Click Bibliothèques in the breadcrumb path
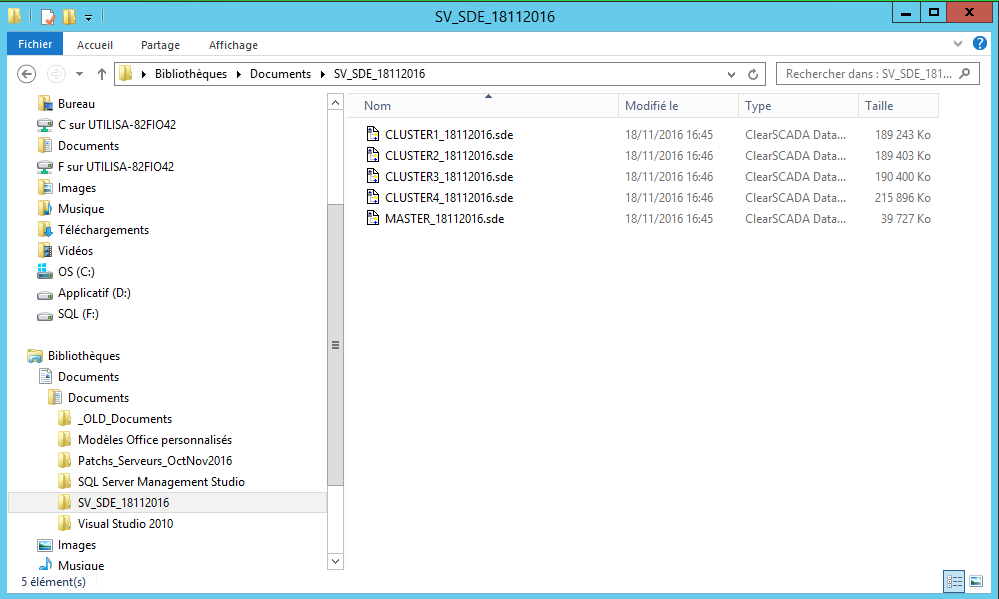The width and height of the screenshot is (999, 599). pos(190,74)
